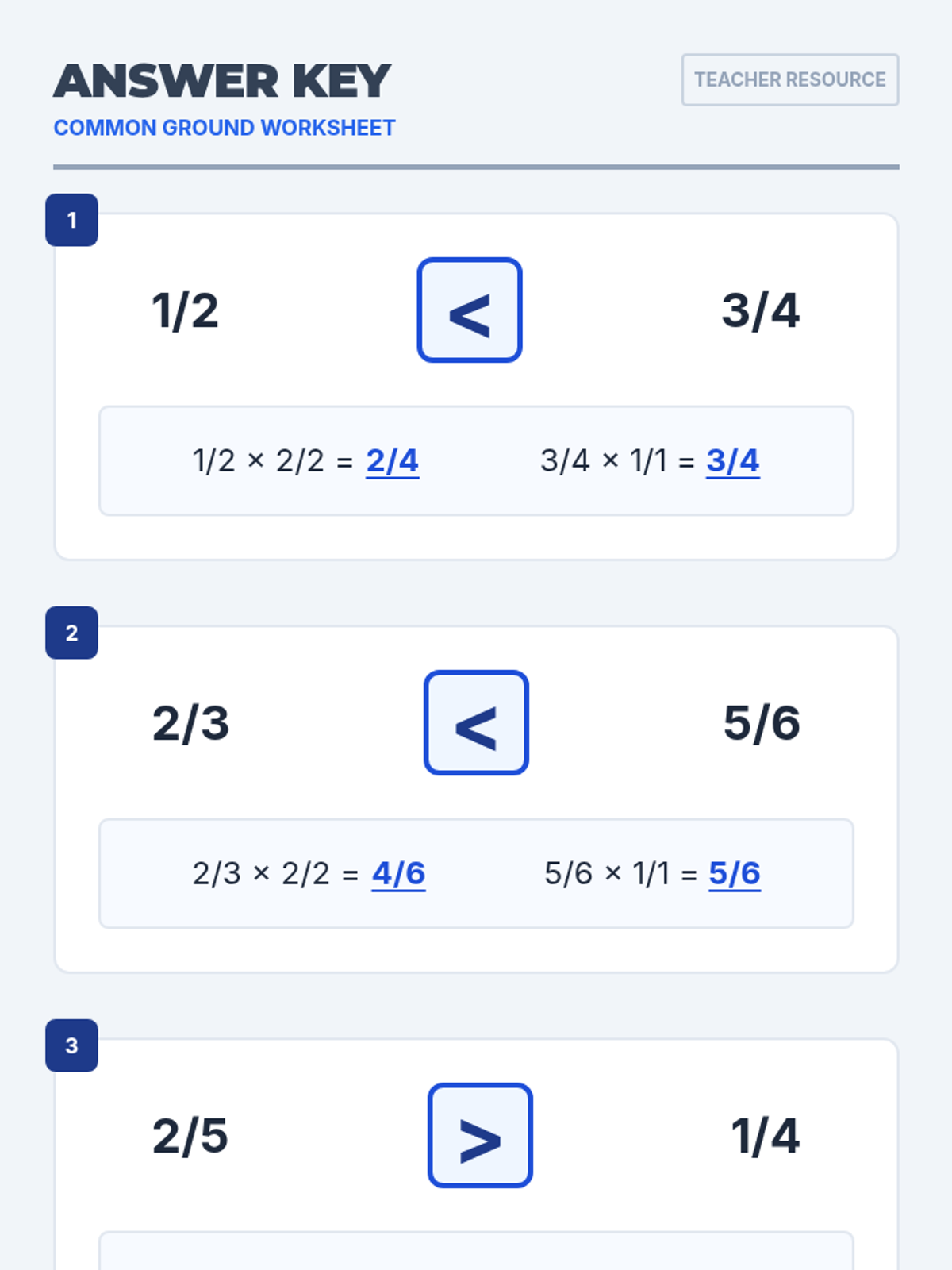Image resolution: width=952 pixels, height=1270 pixels.
Task: Open the underlined 4/6 answer
Action: point(398,873)
